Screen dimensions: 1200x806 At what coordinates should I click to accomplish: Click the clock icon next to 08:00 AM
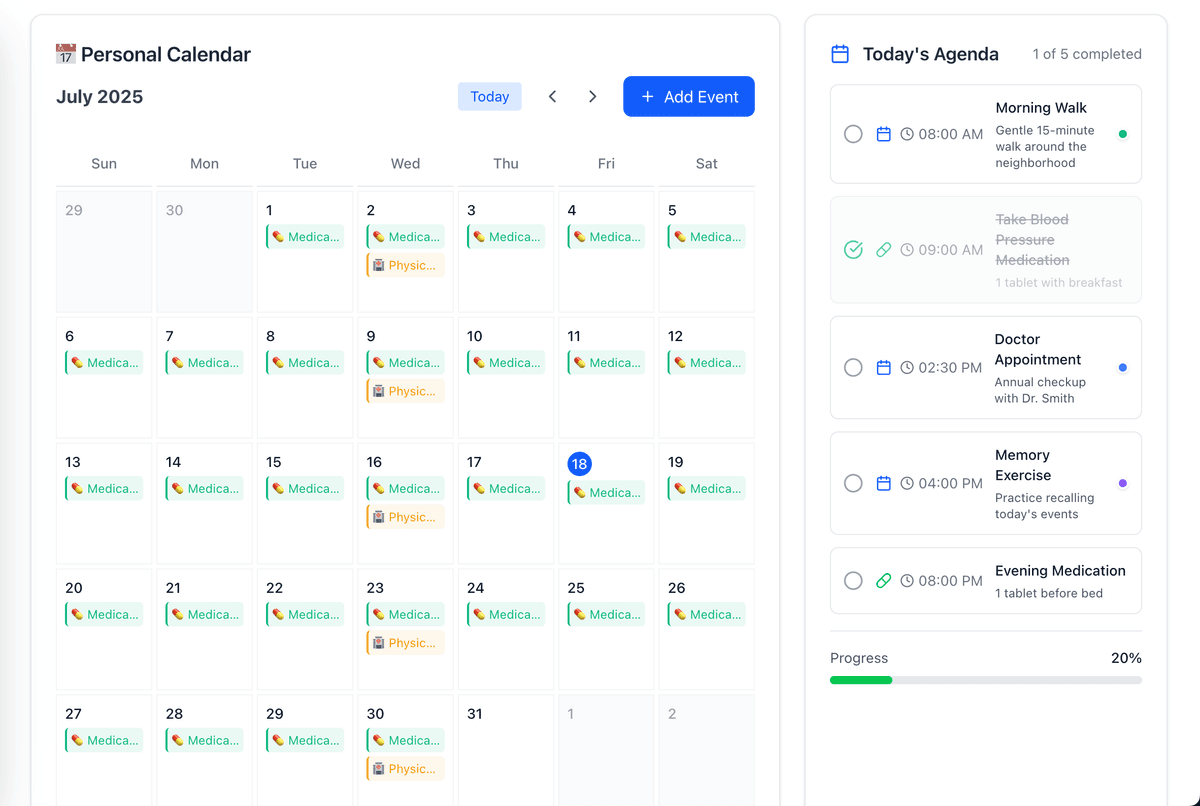(907, 134)
